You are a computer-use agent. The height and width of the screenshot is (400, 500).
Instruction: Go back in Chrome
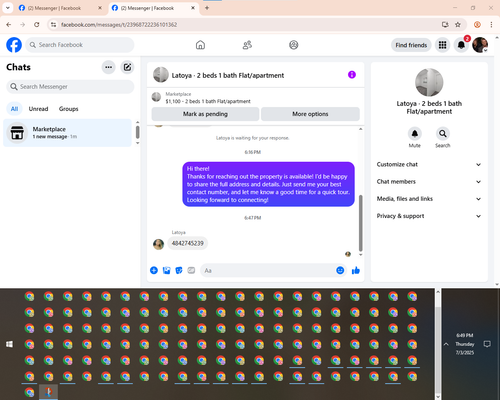point(9,25)
